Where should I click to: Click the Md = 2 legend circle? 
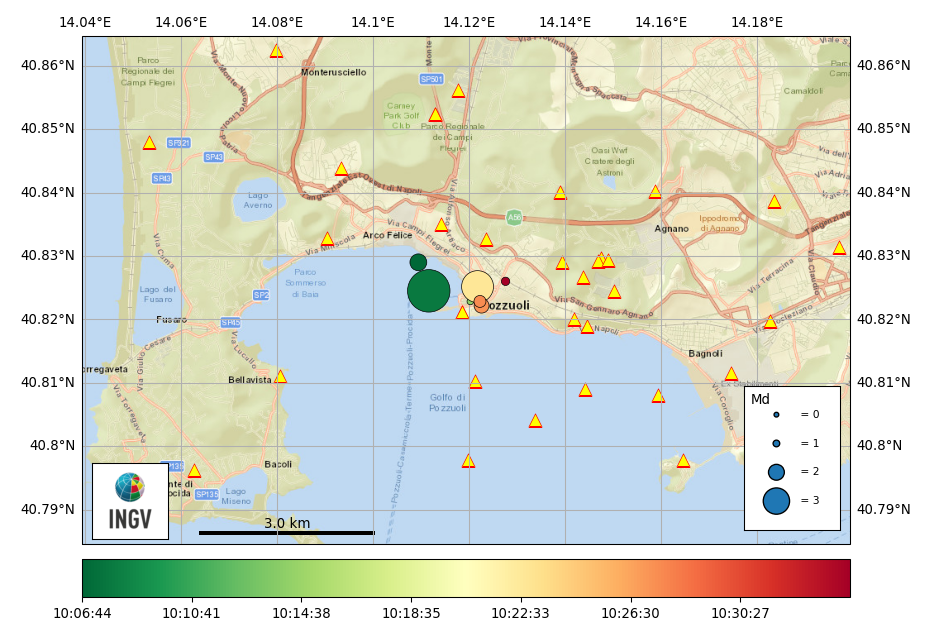776,472
